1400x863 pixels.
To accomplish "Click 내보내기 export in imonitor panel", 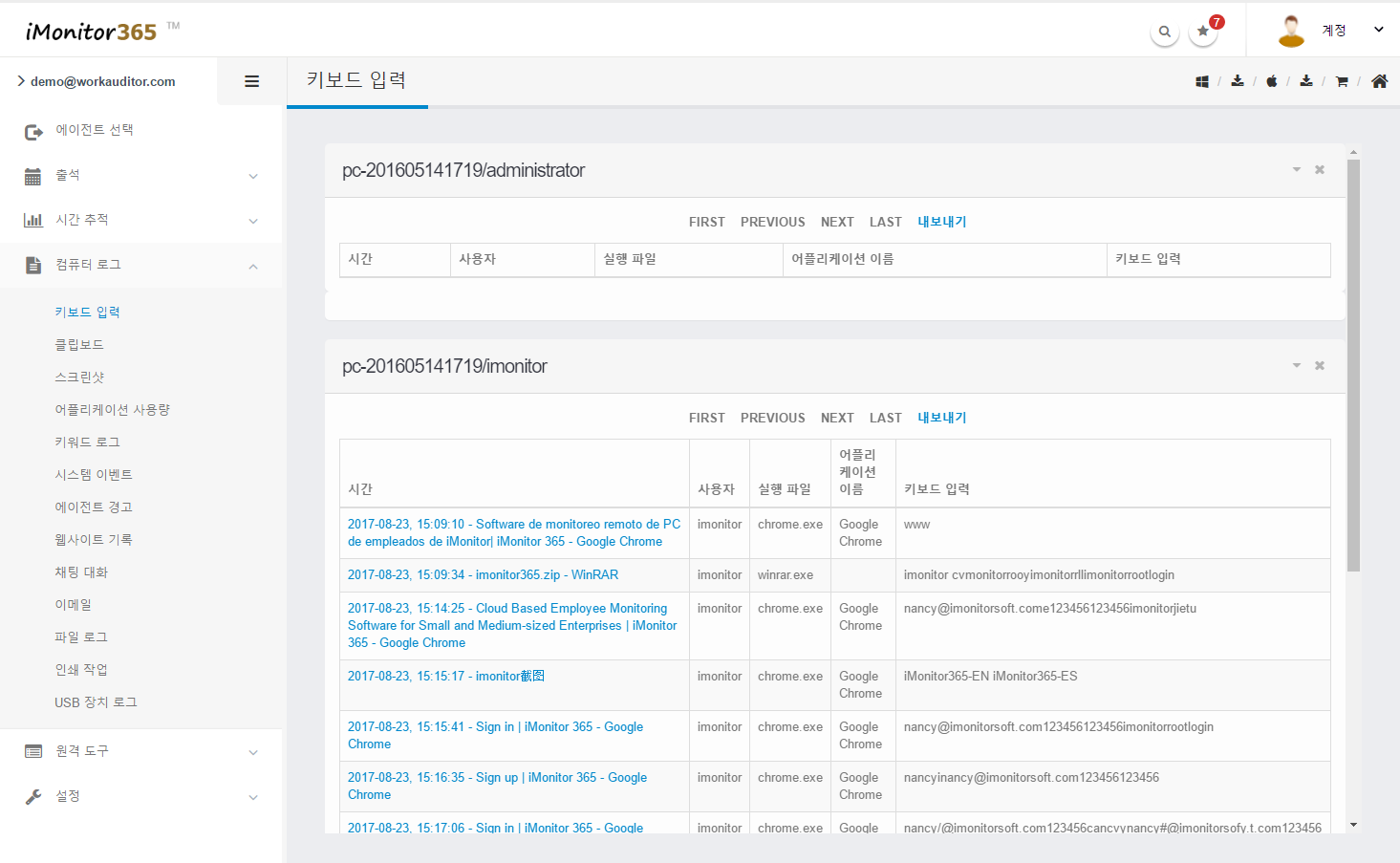I will coord(942,418).
